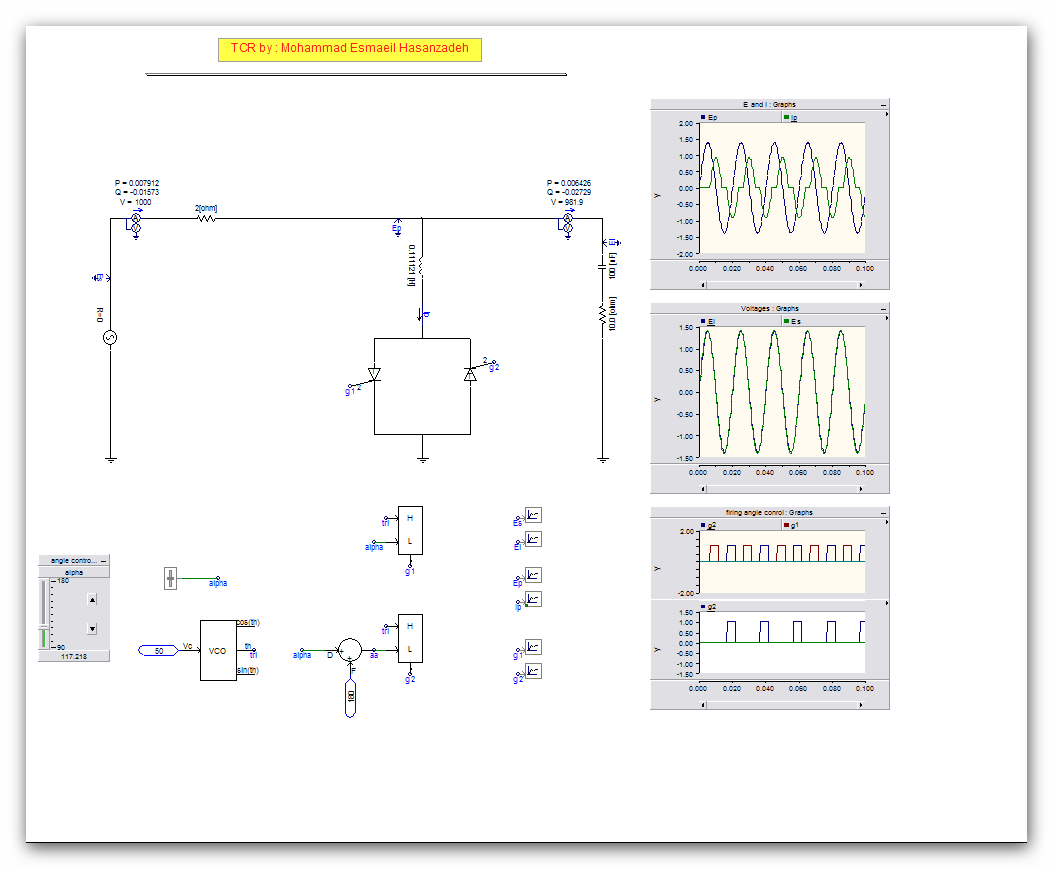Increase alpha with the up arrow
The width and height of the screenshot is (1053, 869).
coord(92,599)
